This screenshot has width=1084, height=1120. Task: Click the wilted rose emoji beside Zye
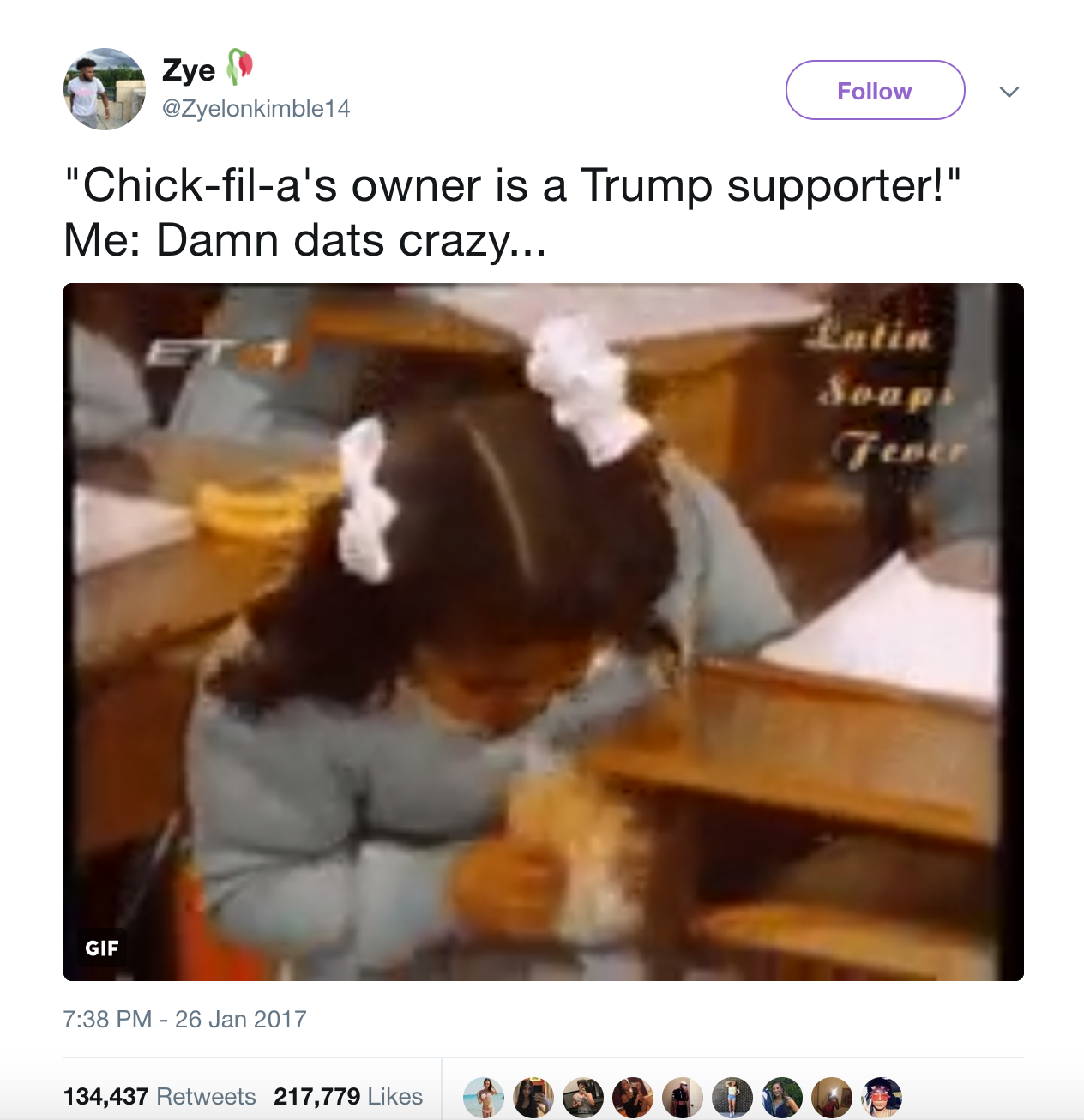(x=239, y=68)
